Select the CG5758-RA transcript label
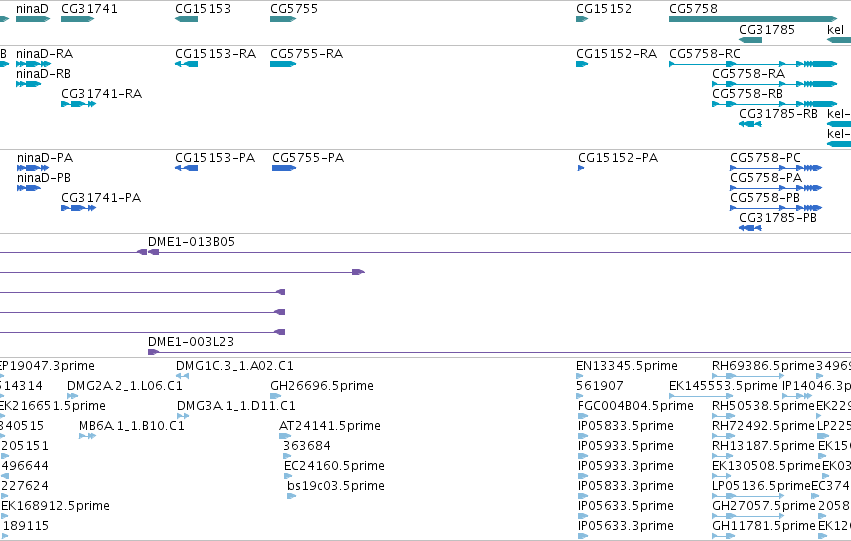Screen dimensions: 851x541 click(748, 74)
